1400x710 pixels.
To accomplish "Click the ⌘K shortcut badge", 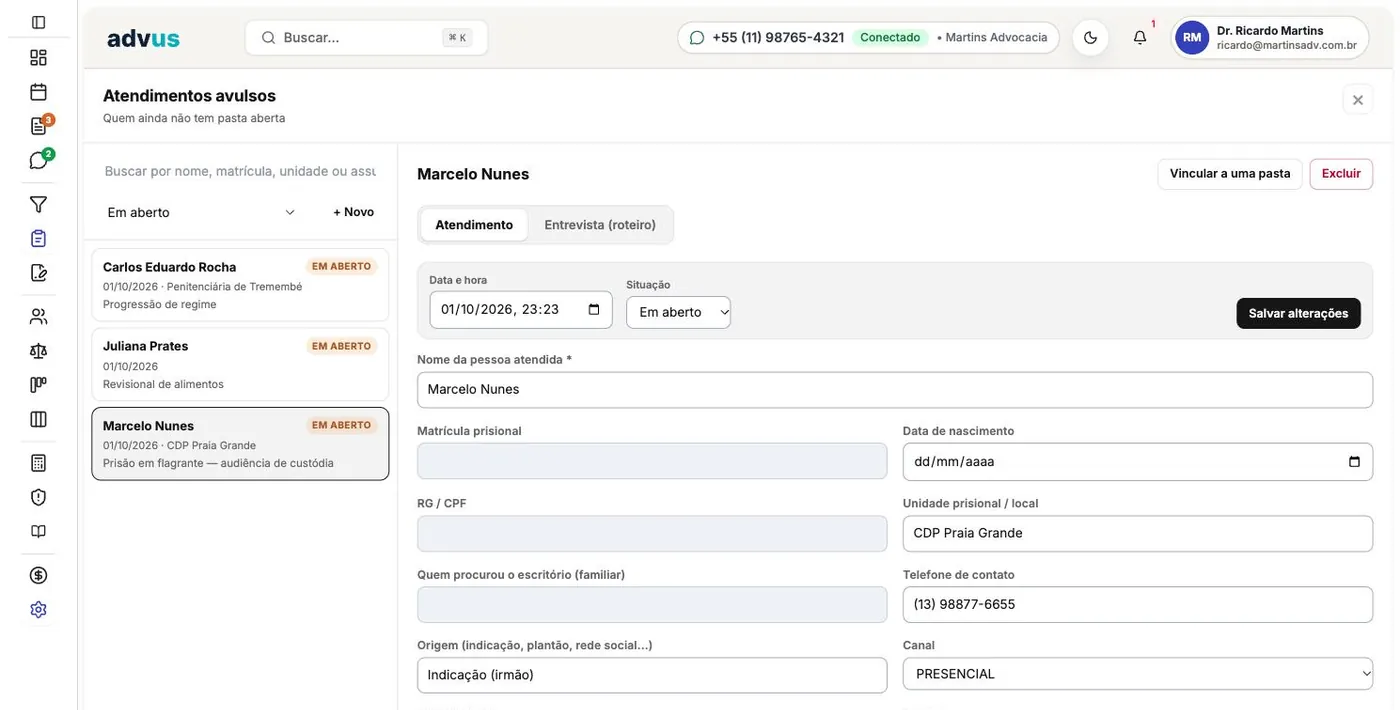I will 457,38.
